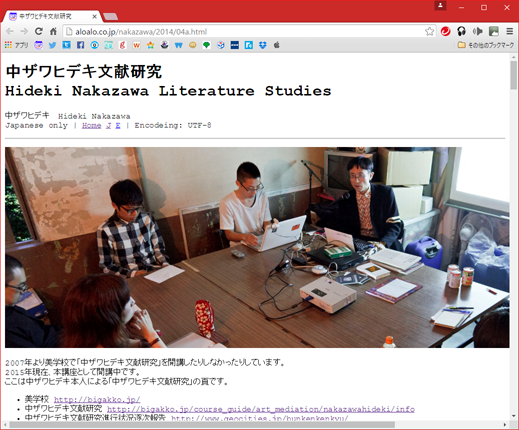Open the bigakko course_guide nakazawahideki info link

pos(261,409)
